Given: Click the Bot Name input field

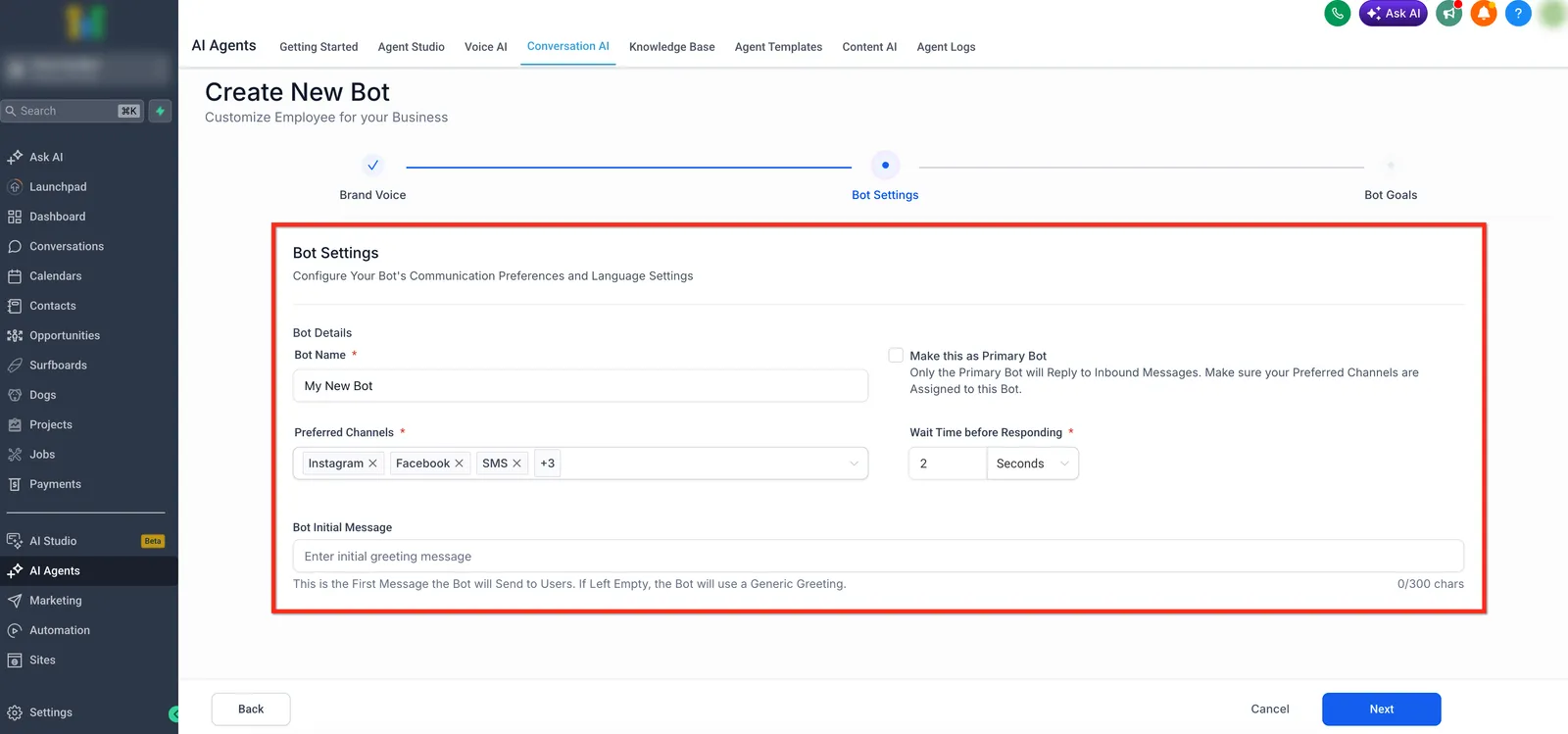Looking at the screenshot, I should coord(580,386).
